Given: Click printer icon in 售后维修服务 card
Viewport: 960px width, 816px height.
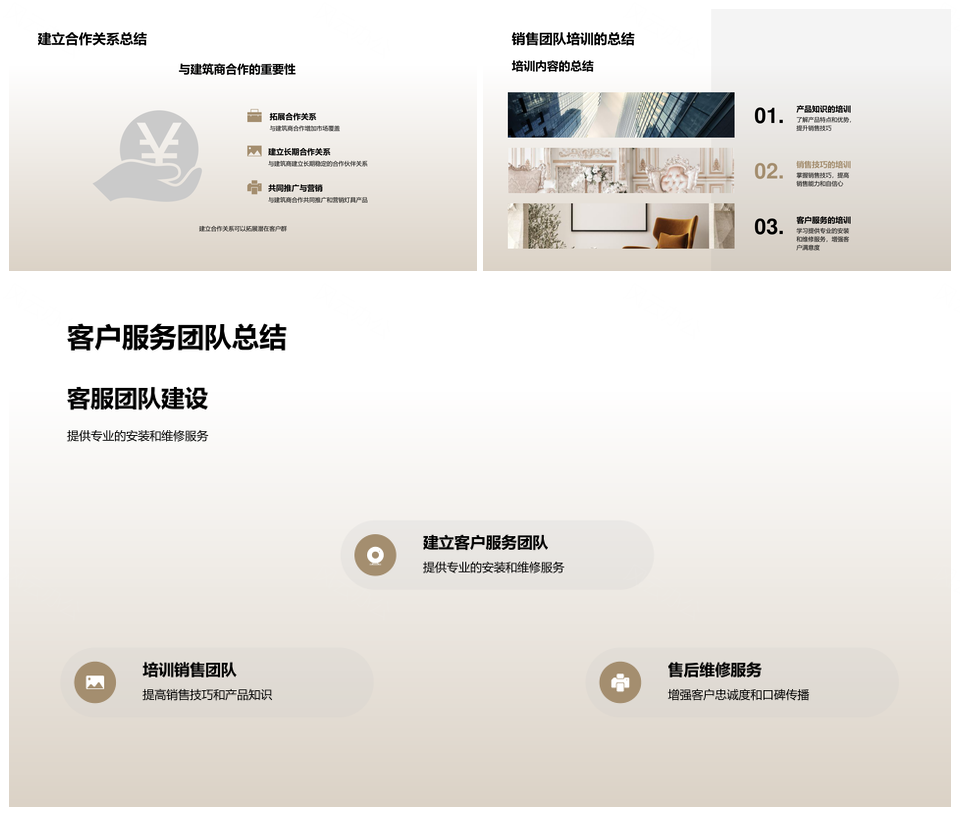Looking at the screenshot, I should (x=620, y=682).
